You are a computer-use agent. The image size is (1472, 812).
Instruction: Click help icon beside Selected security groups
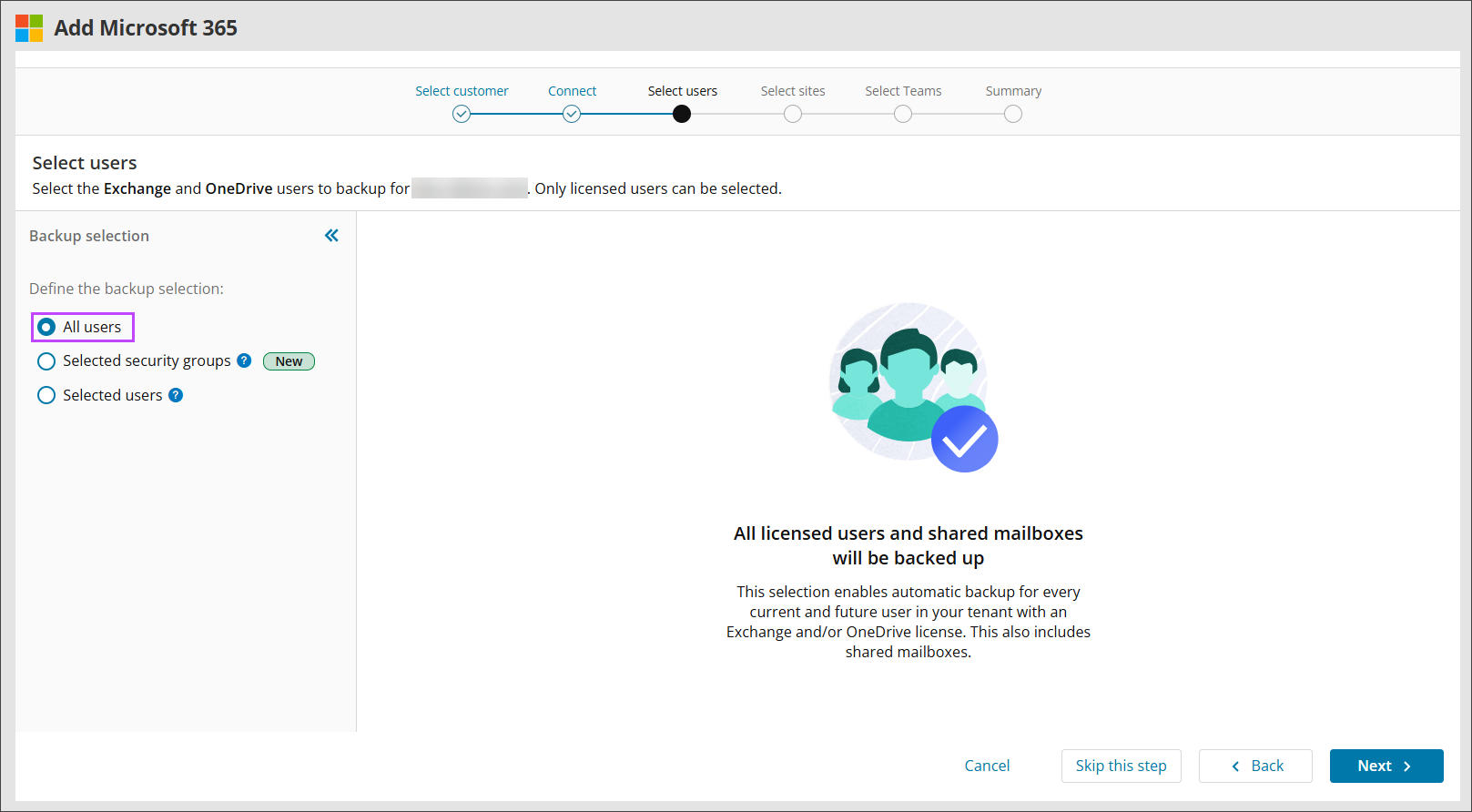[x=244, y=360]
